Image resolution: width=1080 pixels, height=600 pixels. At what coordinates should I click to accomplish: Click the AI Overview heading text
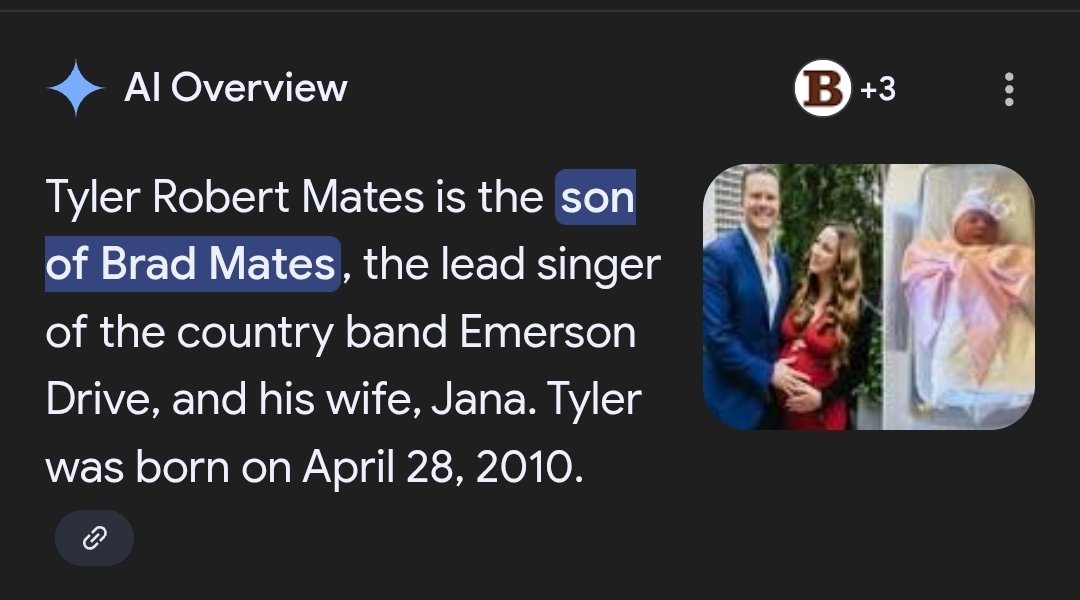click(x=236, y=89)
